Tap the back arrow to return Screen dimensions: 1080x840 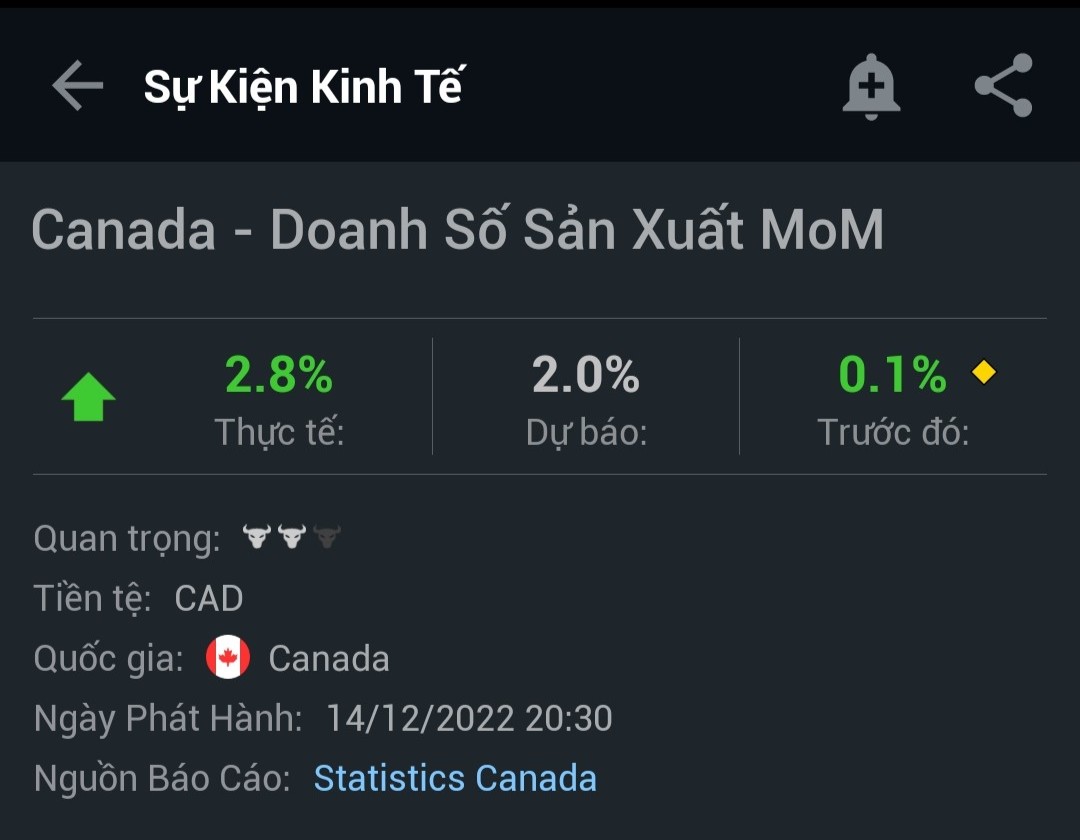pyautogui.click(x=77, y=86)
